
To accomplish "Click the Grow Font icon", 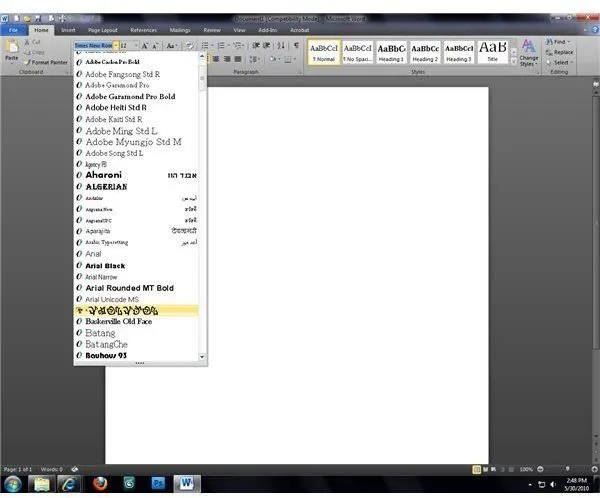I will click(145, 46).
